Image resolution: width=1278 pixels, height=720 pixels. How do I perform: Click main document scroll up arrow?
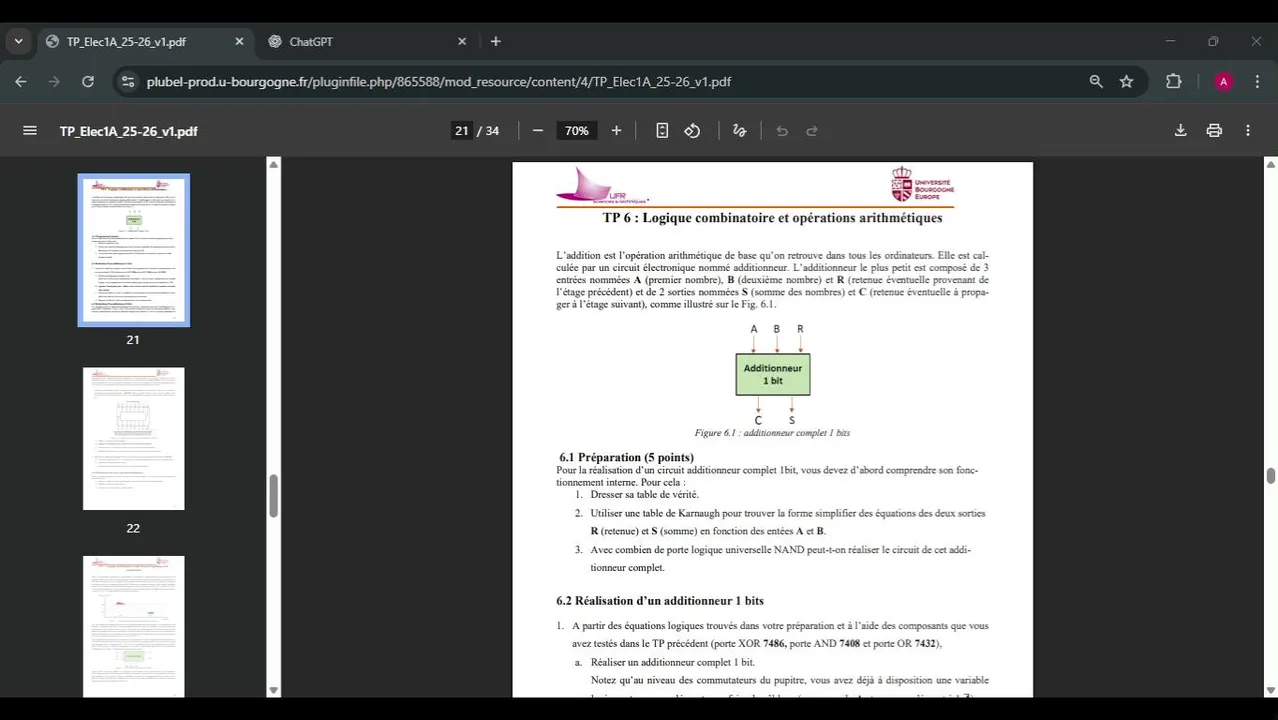(1271, 164)
